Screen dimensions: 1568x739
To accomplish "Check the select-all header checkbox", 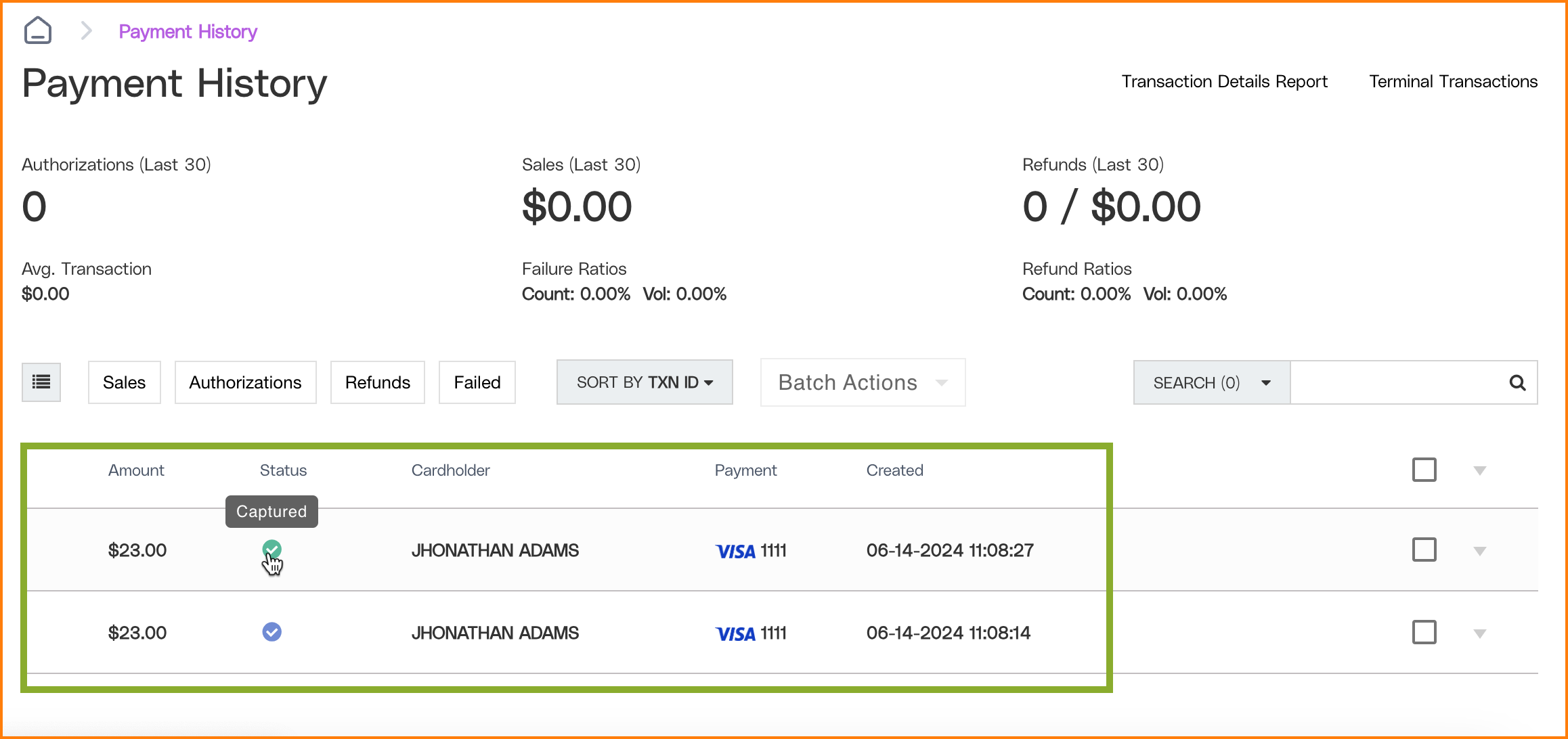I will 1424,470.
